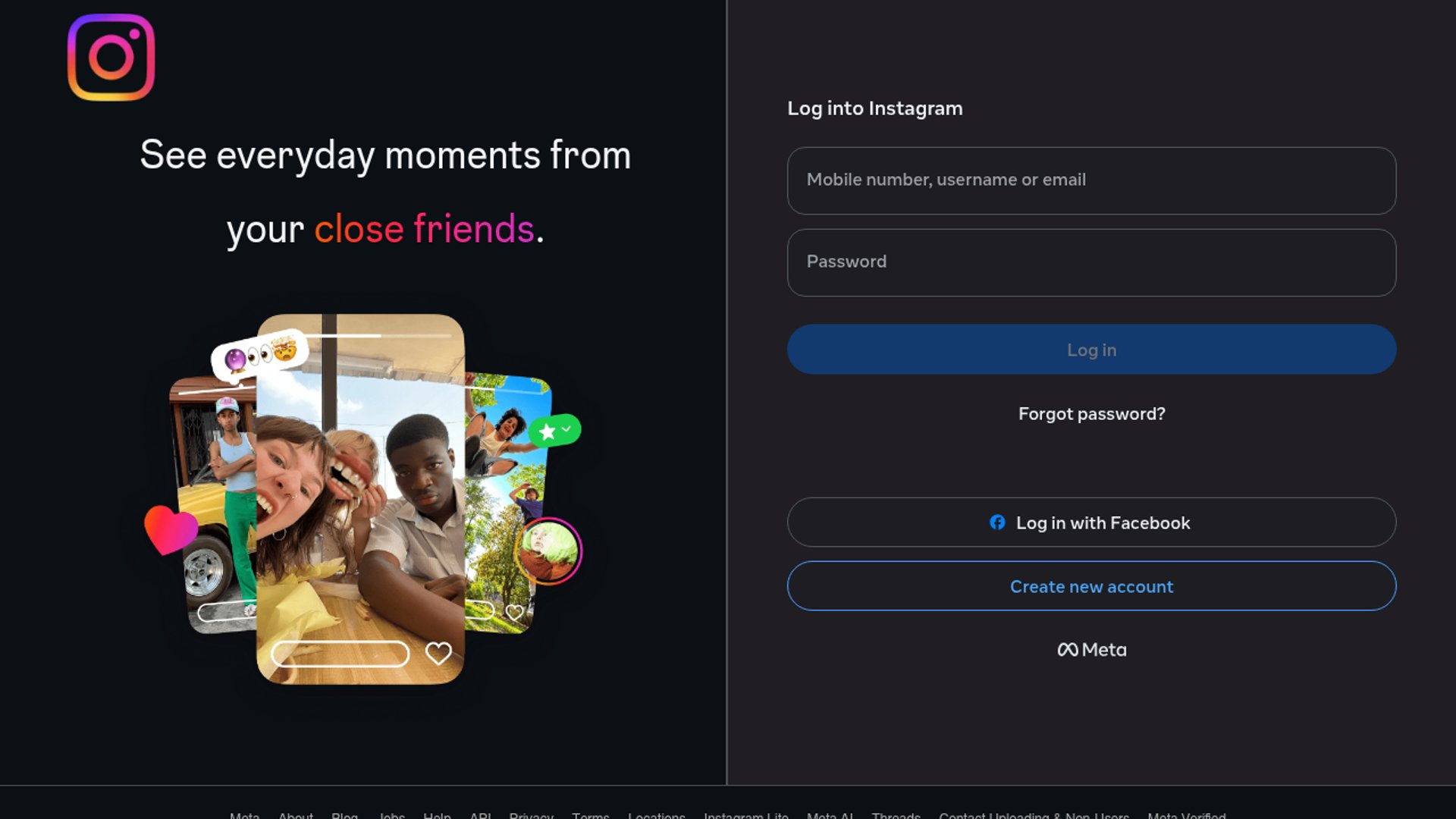Open the Privacy footer link

(531, 815)
